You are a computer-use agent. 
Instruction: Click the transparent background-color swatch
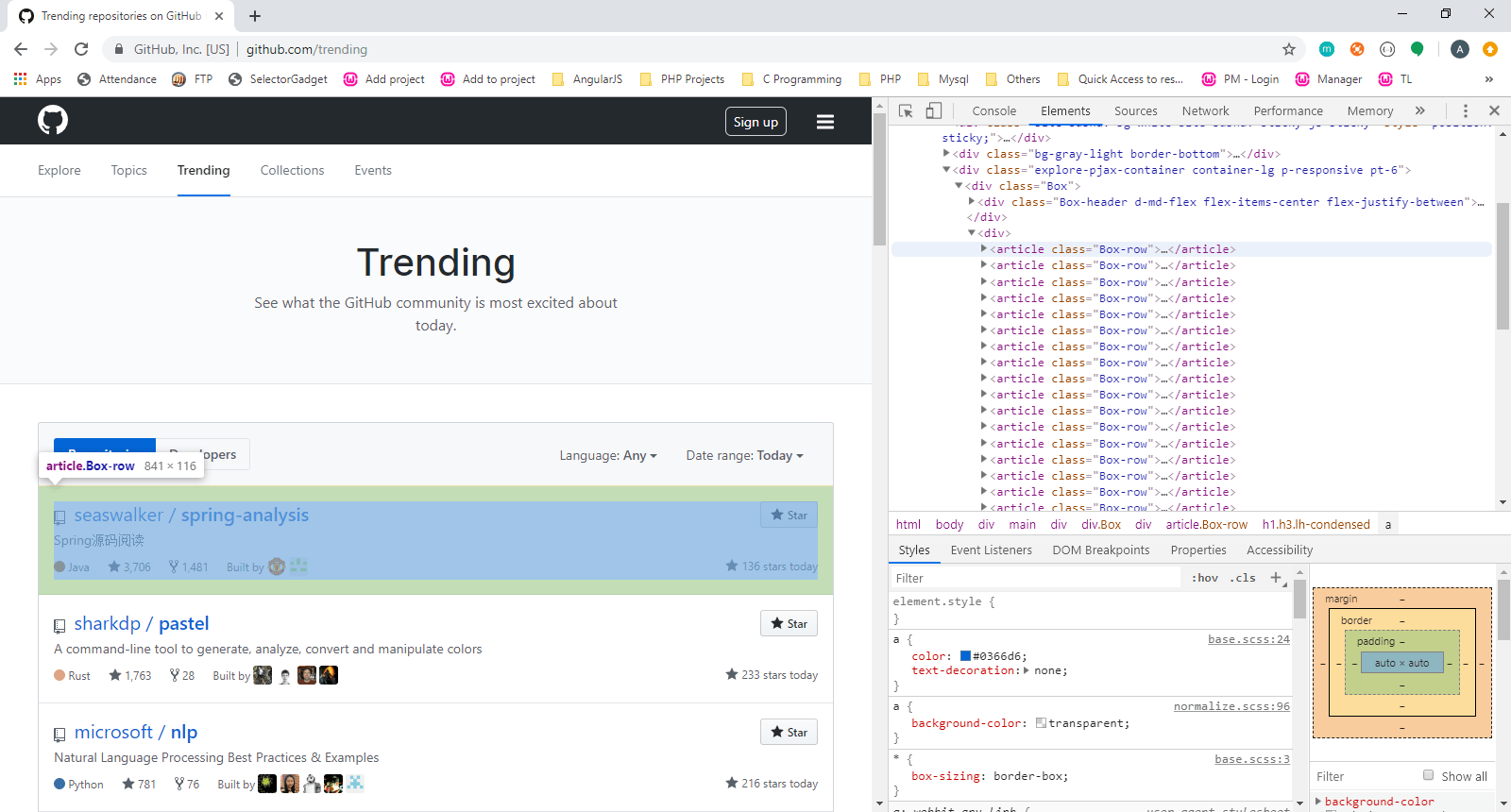pyautogui.click(x=1041, y=723)
